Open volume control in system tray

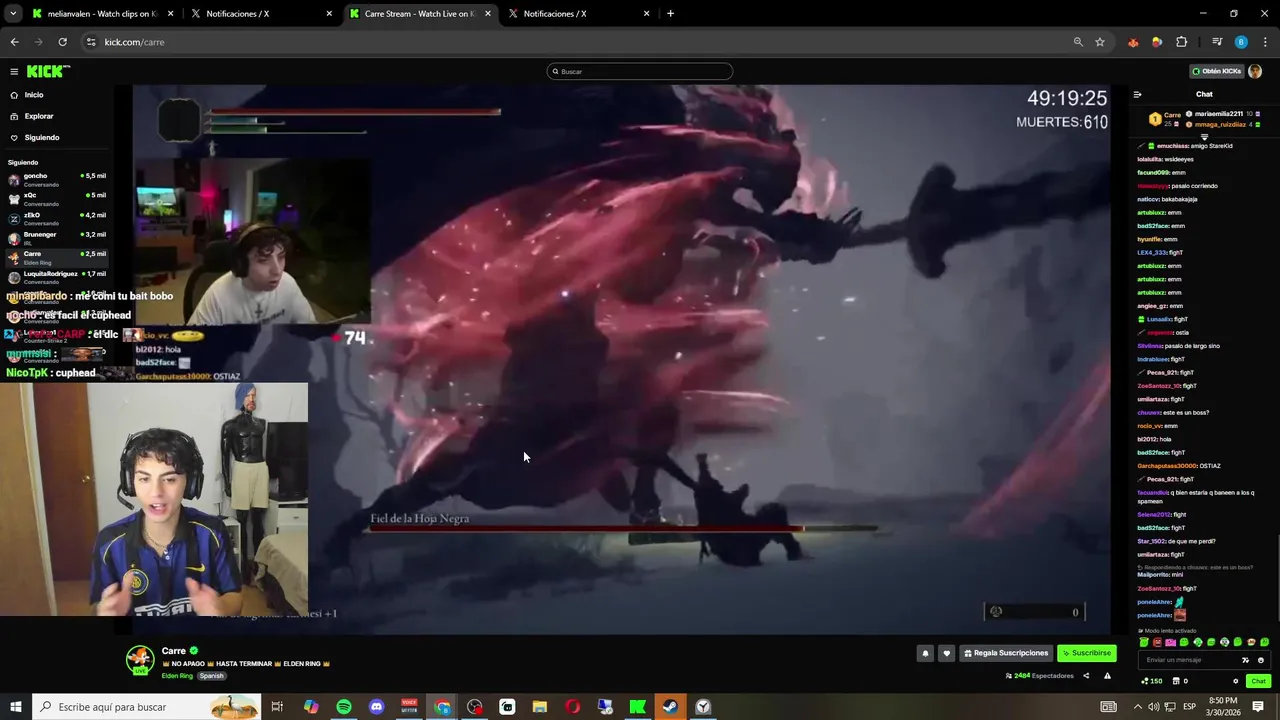click(x=1155, y=707)
